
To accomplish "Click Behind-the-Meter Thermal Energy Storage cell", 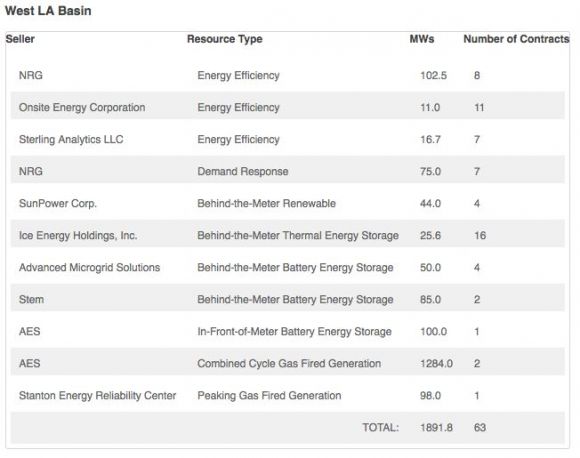I will (298, 235).
